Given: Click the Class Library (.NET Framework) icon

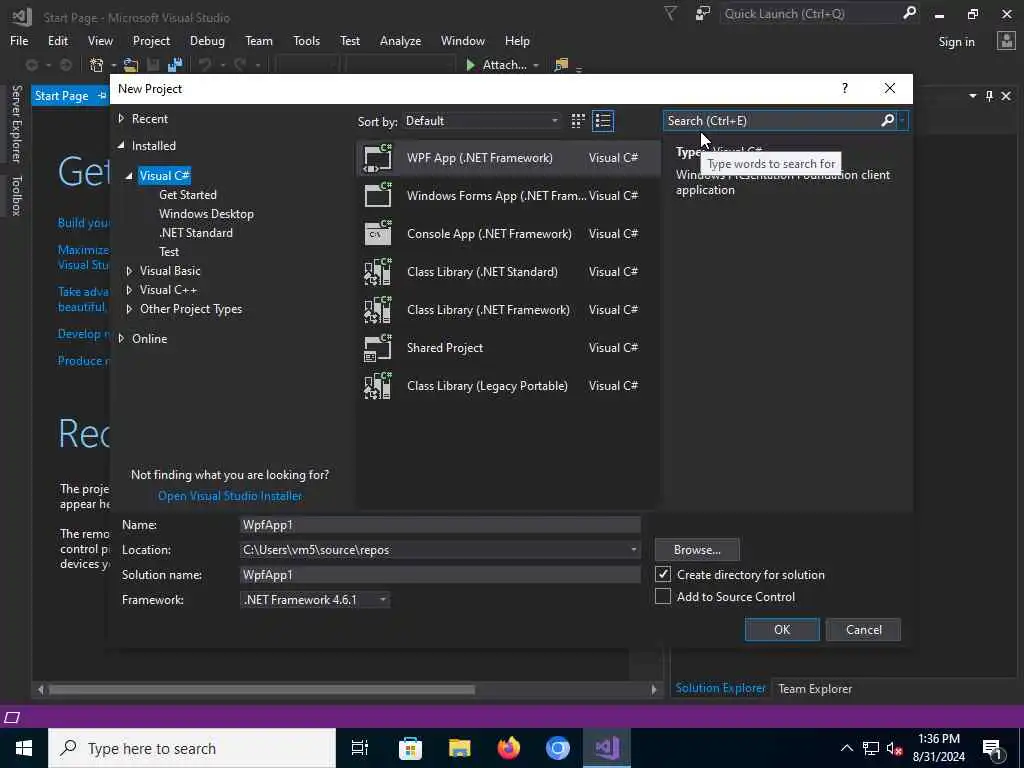Looking at the screenshot, I should point(377,310).
